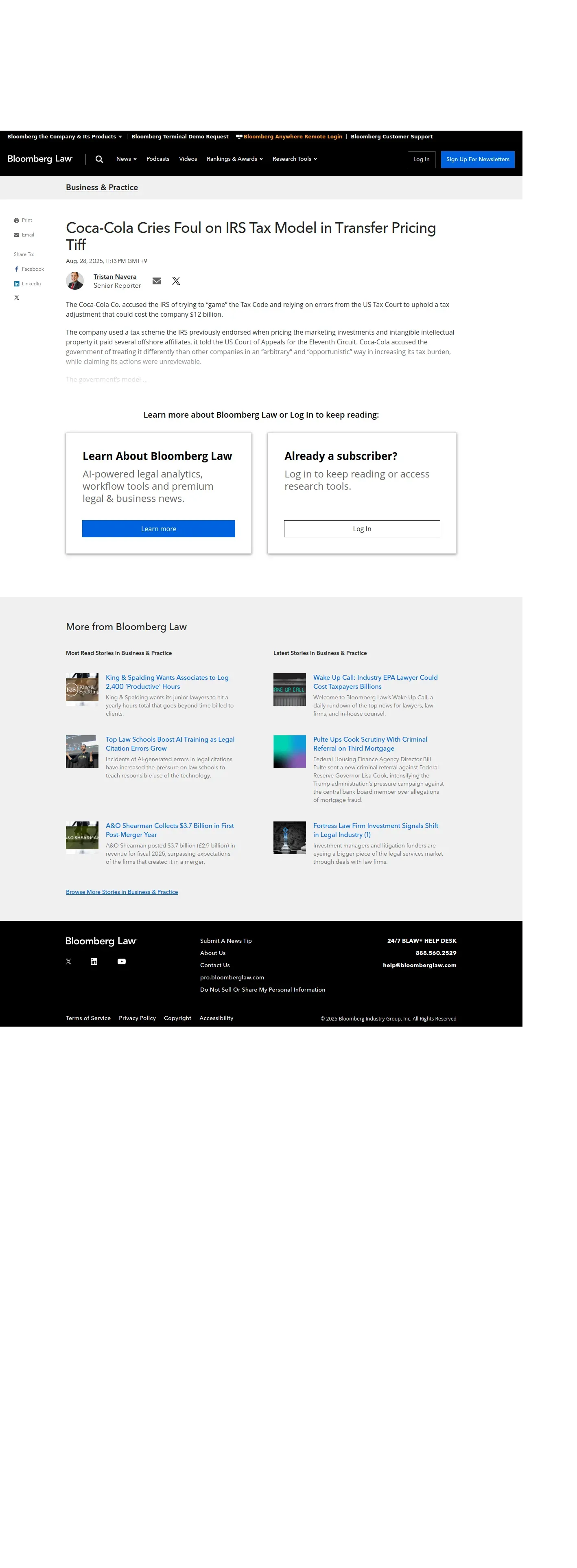Screen dimensions: 577x1568
Task: Click the article headline text
Action: pos(251,236)
